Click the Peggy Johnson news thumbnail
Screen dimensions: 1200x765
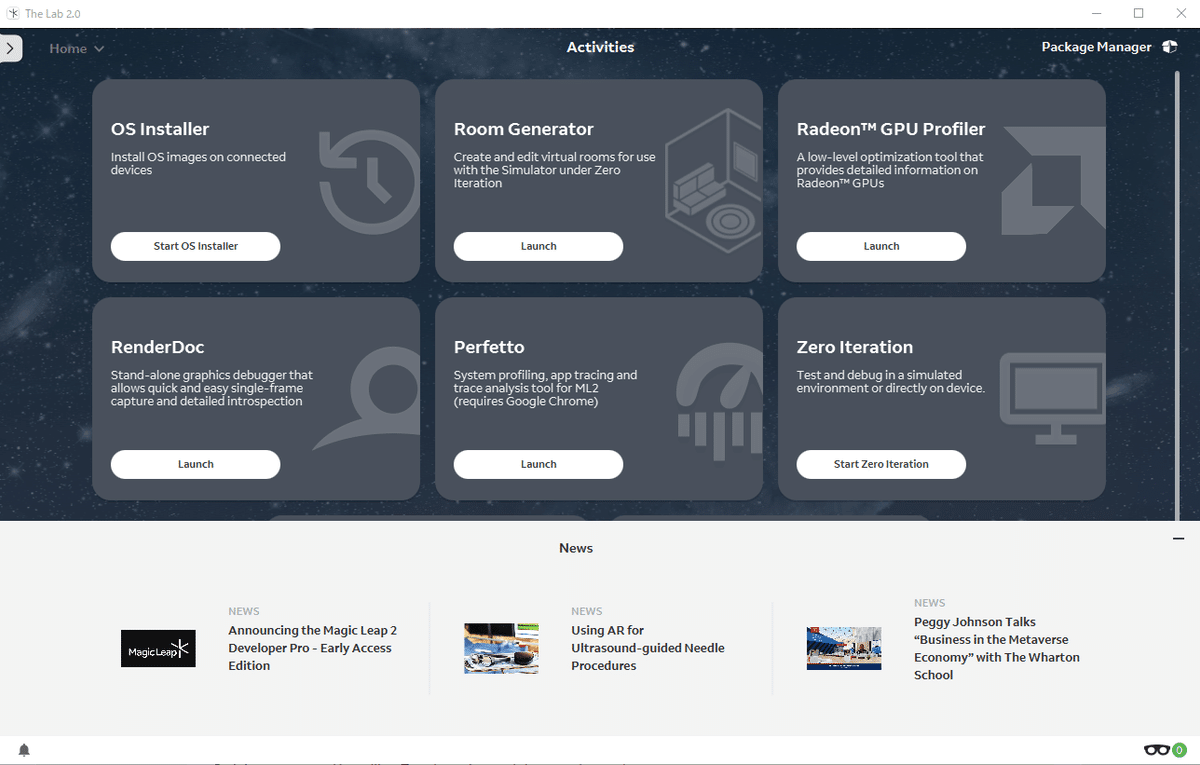[844, 648]
